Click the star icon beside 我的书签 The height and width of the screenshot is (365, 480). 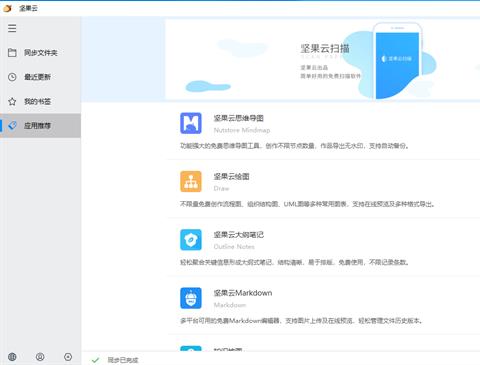click(x=12, y=101)
